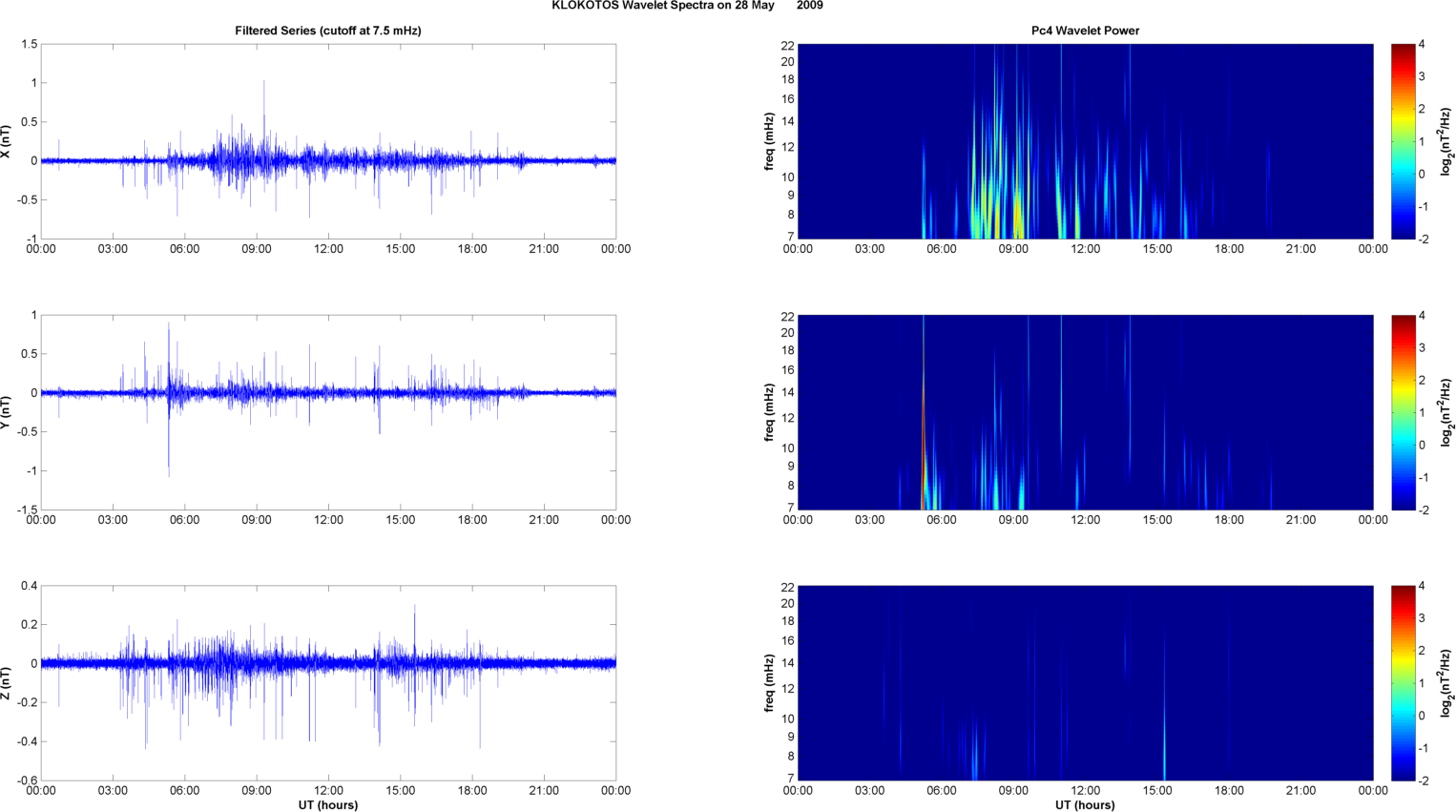Click the "-1.5" tick on the Y plot axis

click(x=26, y=510)
